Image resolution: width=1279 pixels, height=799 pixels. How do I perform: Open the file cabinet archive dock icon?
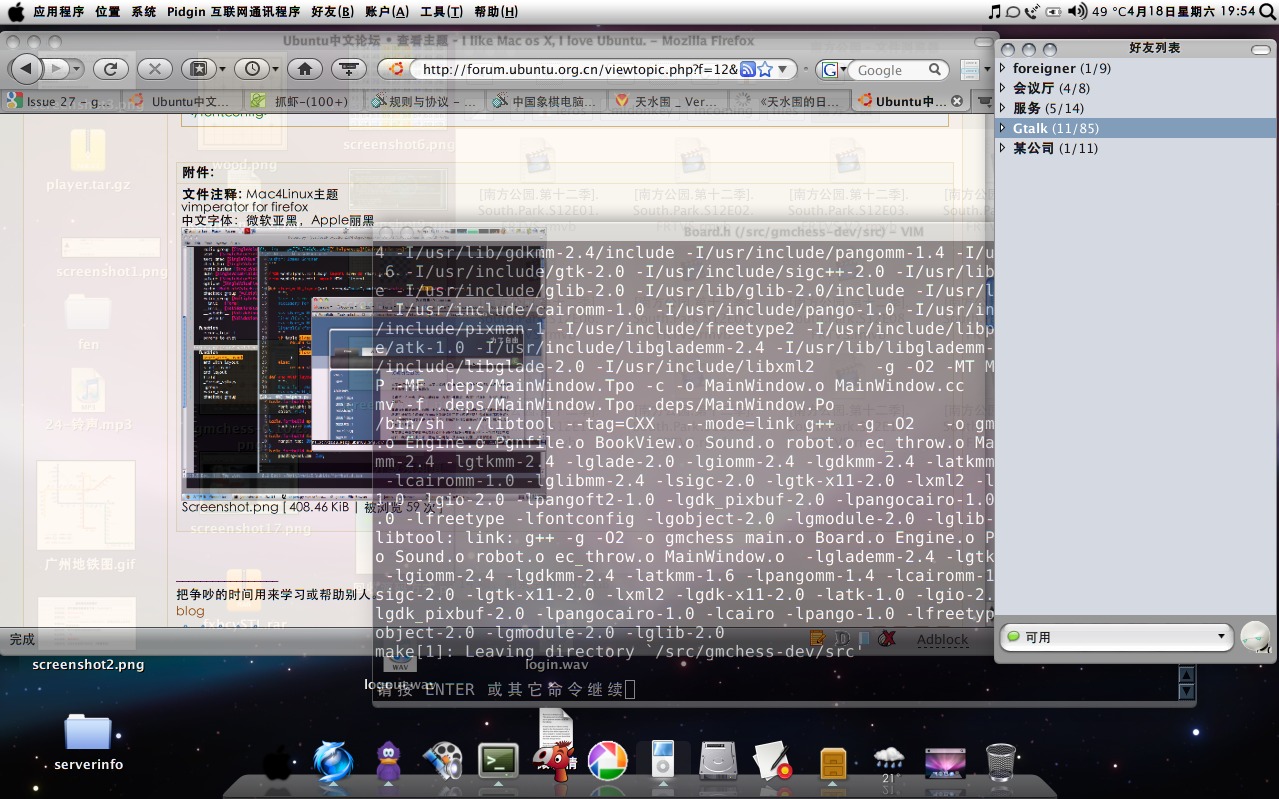(833, 765)
